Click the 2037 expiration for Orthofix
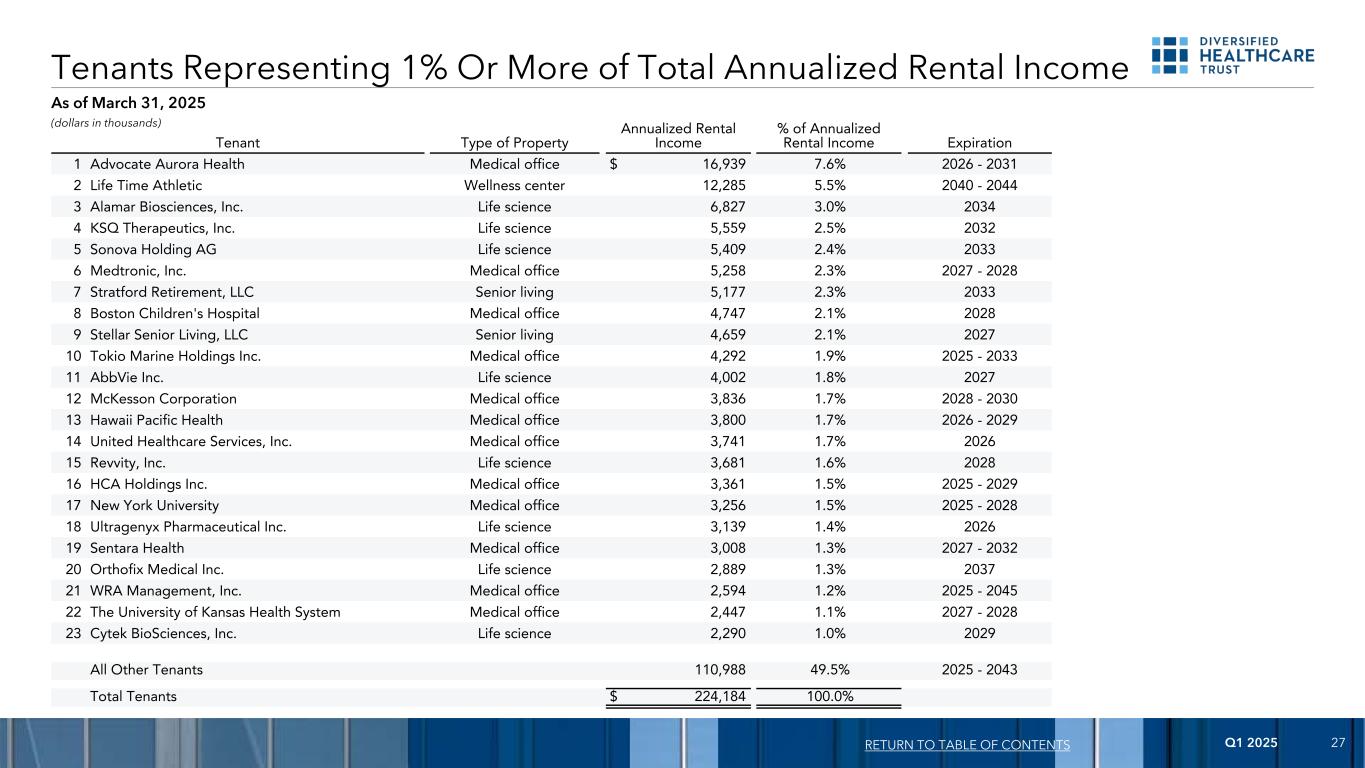 [x=979, y=569]
